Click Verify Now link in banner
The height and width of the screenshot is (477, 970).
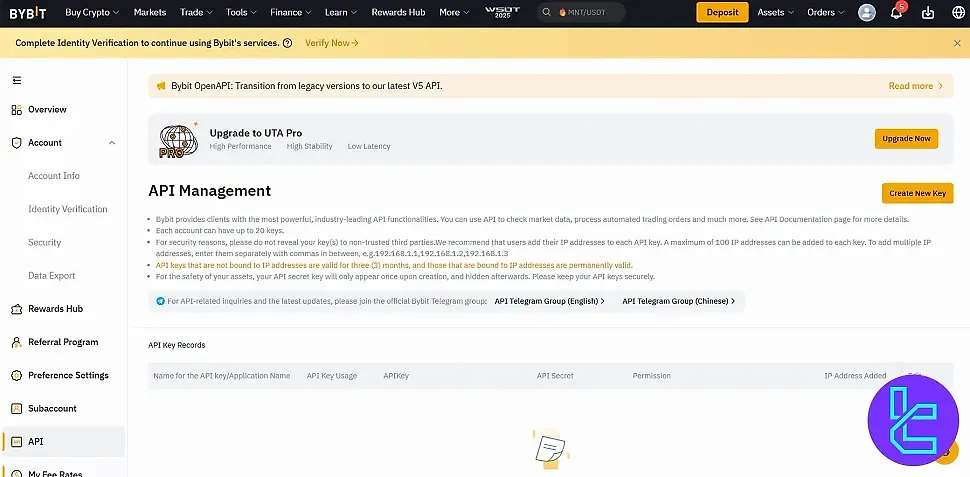[x=331, y=43]
